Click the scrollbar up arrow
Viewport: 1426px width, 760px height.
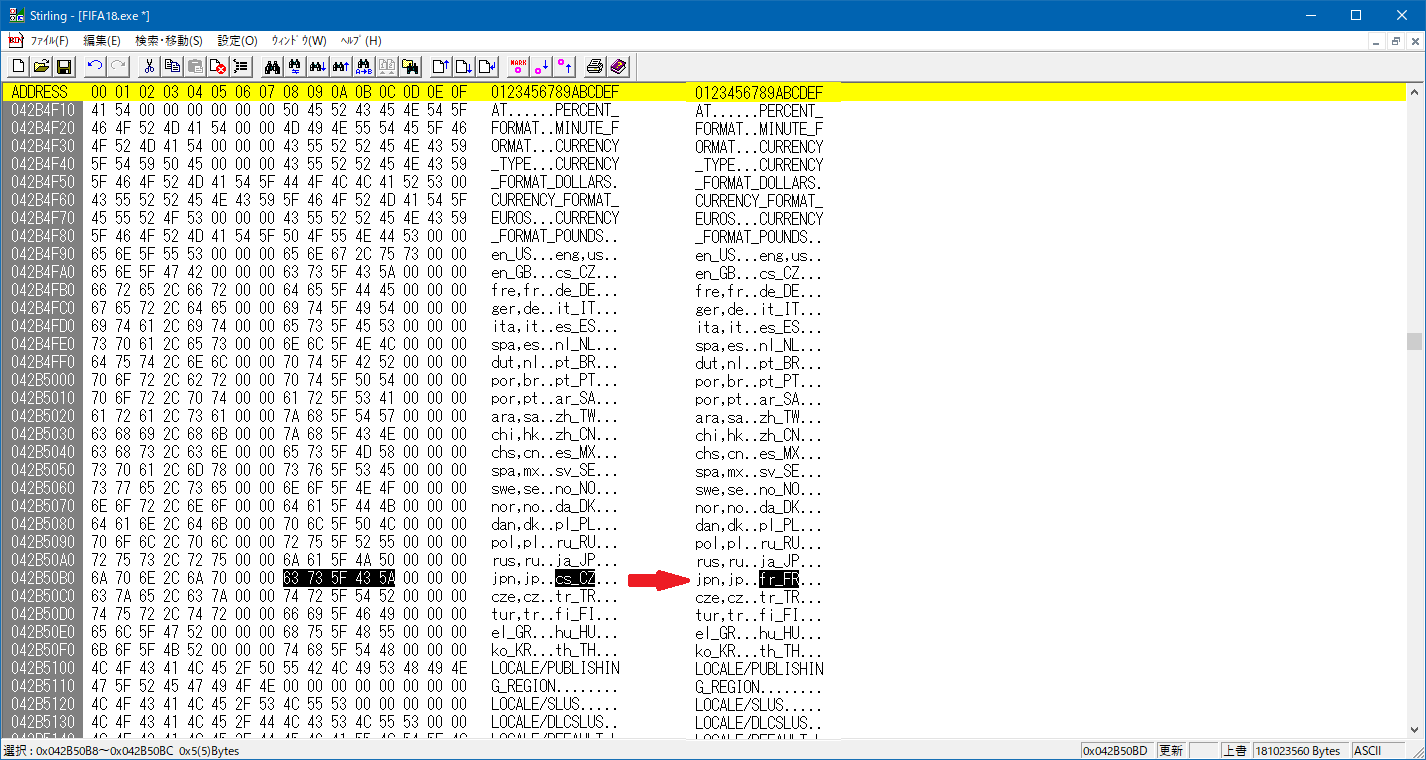pos(1414,91)
